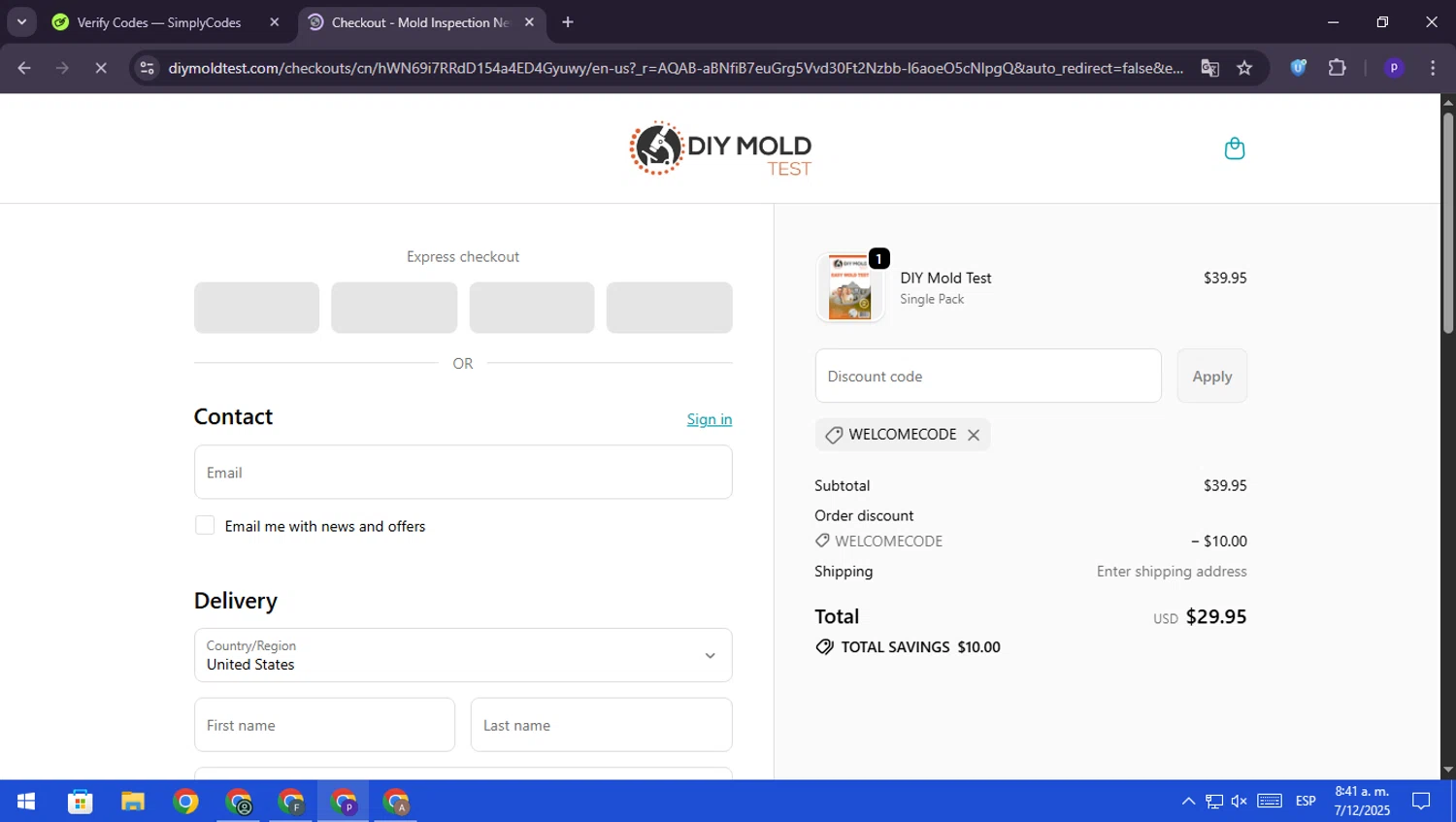Open the notification center icon

point(1421,802)
